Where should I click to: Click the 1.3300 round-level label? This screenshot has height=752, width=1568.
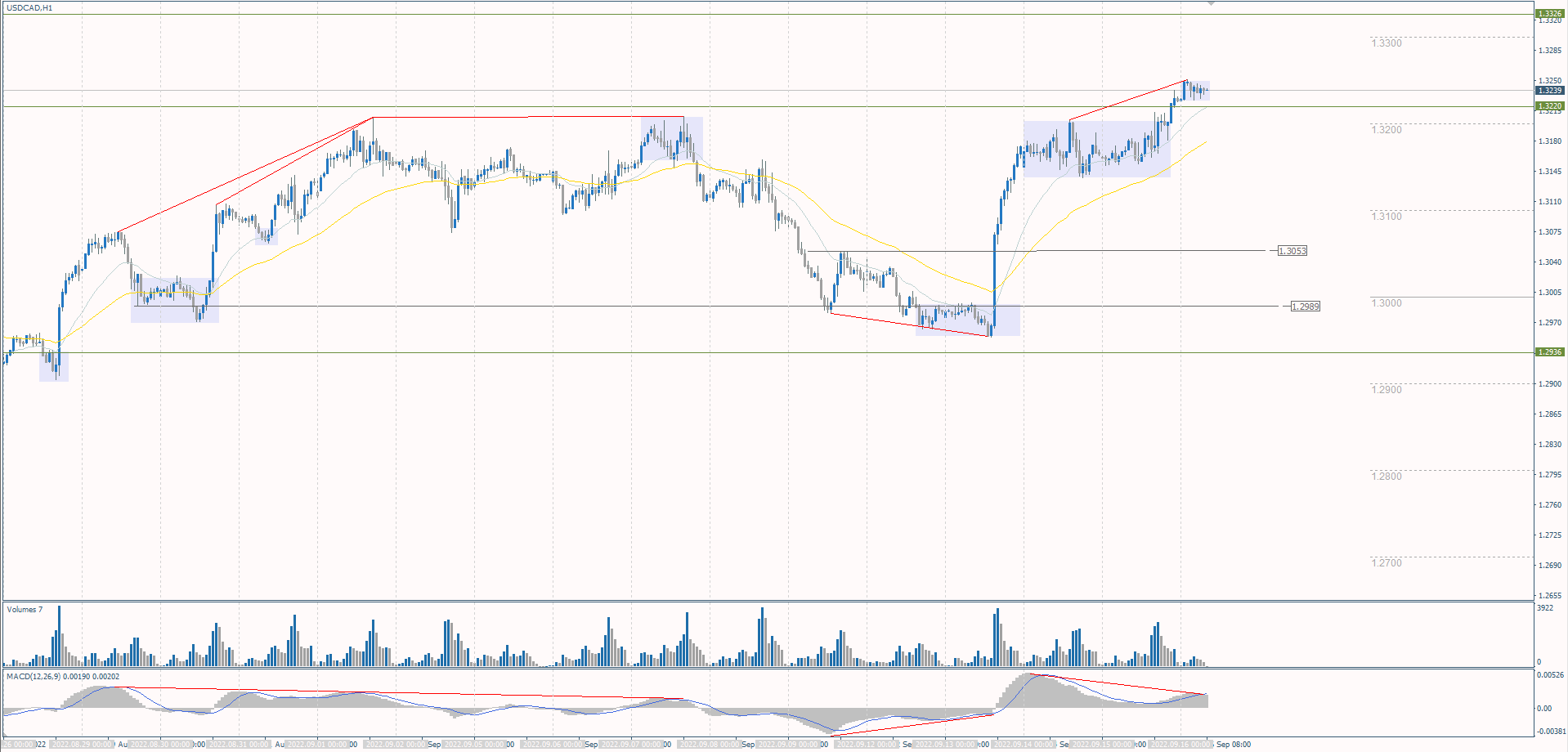(x=1386, y=43)
